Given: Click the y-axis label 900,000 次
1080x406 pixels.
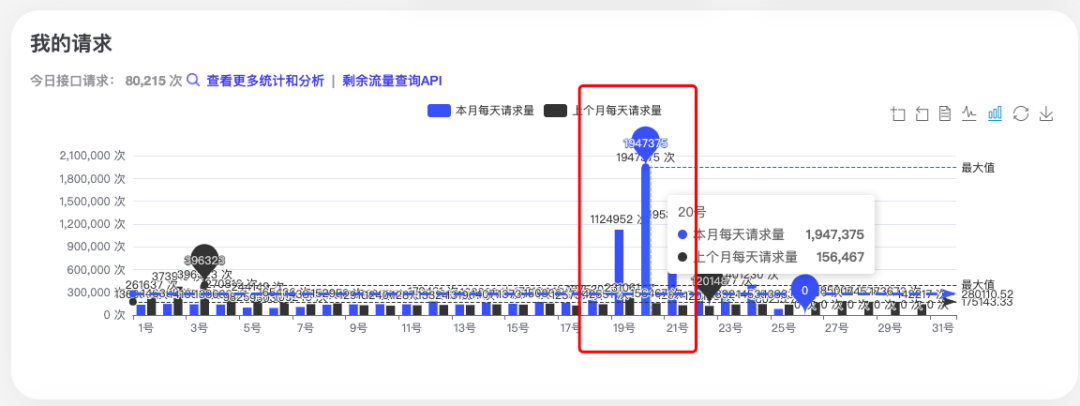Looking at the screenshot, I should click(97, 247).
